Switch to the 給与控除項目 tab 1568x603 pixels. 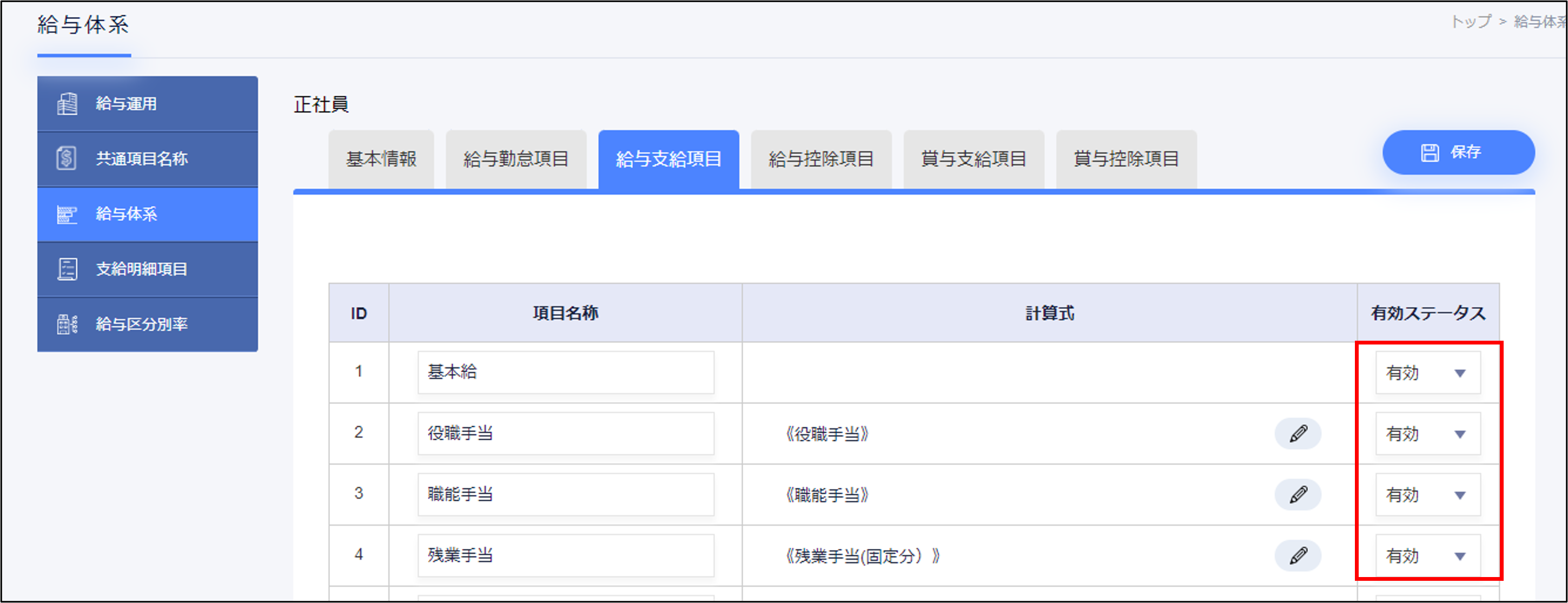(821, 160)
